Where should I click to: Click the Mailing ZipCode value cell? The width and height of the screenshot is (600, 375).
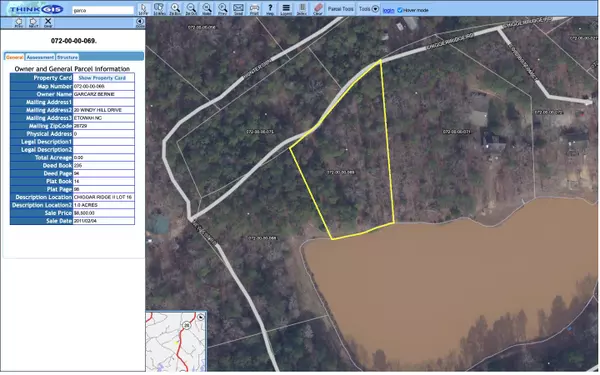pos(103,126)
